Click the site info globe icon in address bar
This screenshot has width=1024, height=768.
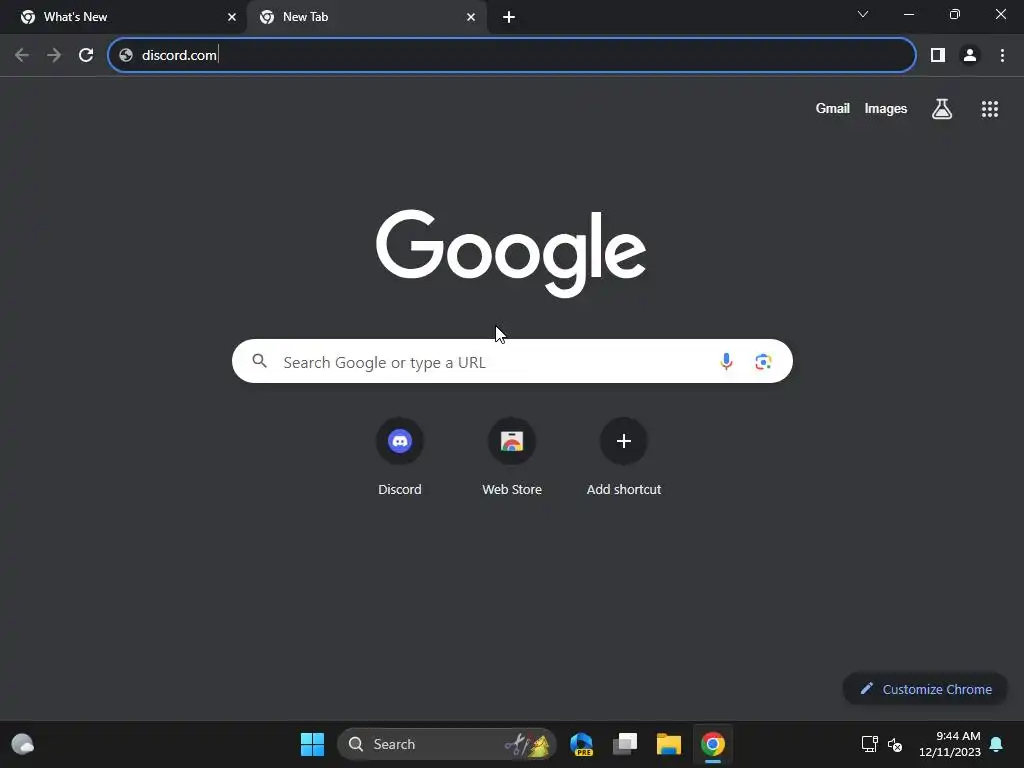(x=126, y=55)
